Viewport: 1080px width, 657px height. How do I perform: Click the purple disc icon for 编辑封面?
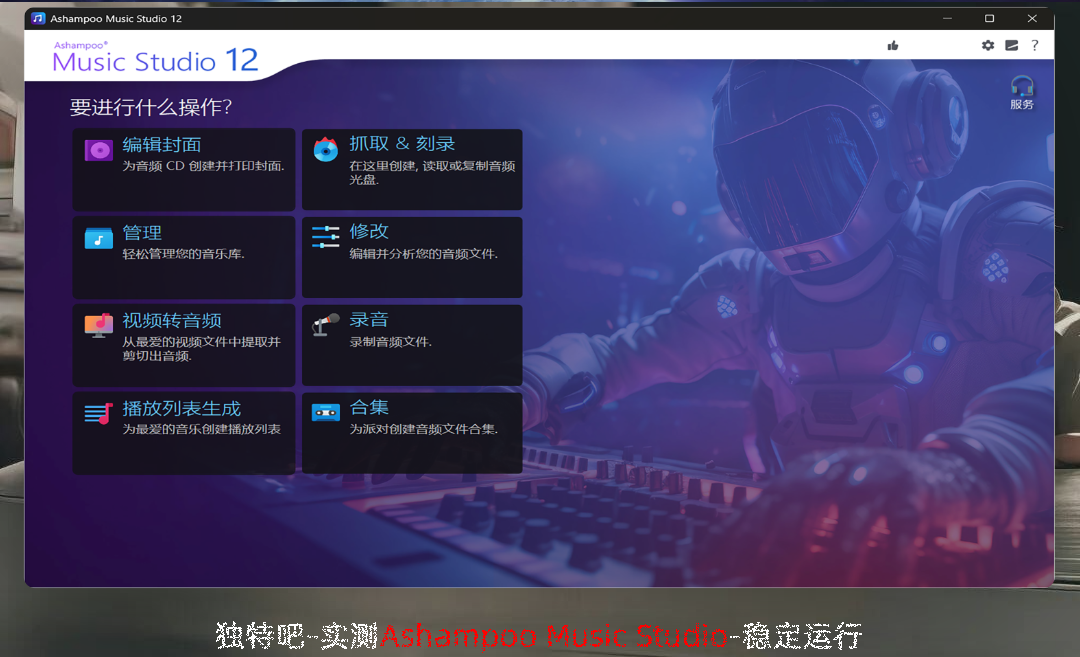pos(99,150)
